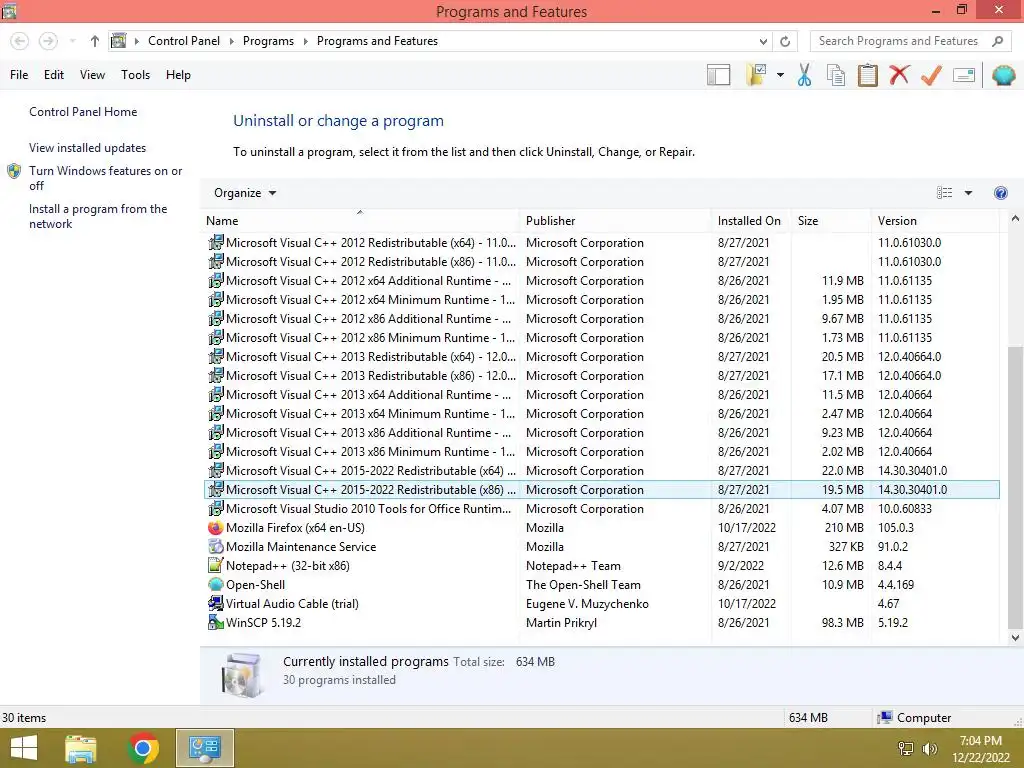The width and height of the screenshot is (1024, 768).
Task: Open the view options dropdown arrow
Action: click(968, 193)
